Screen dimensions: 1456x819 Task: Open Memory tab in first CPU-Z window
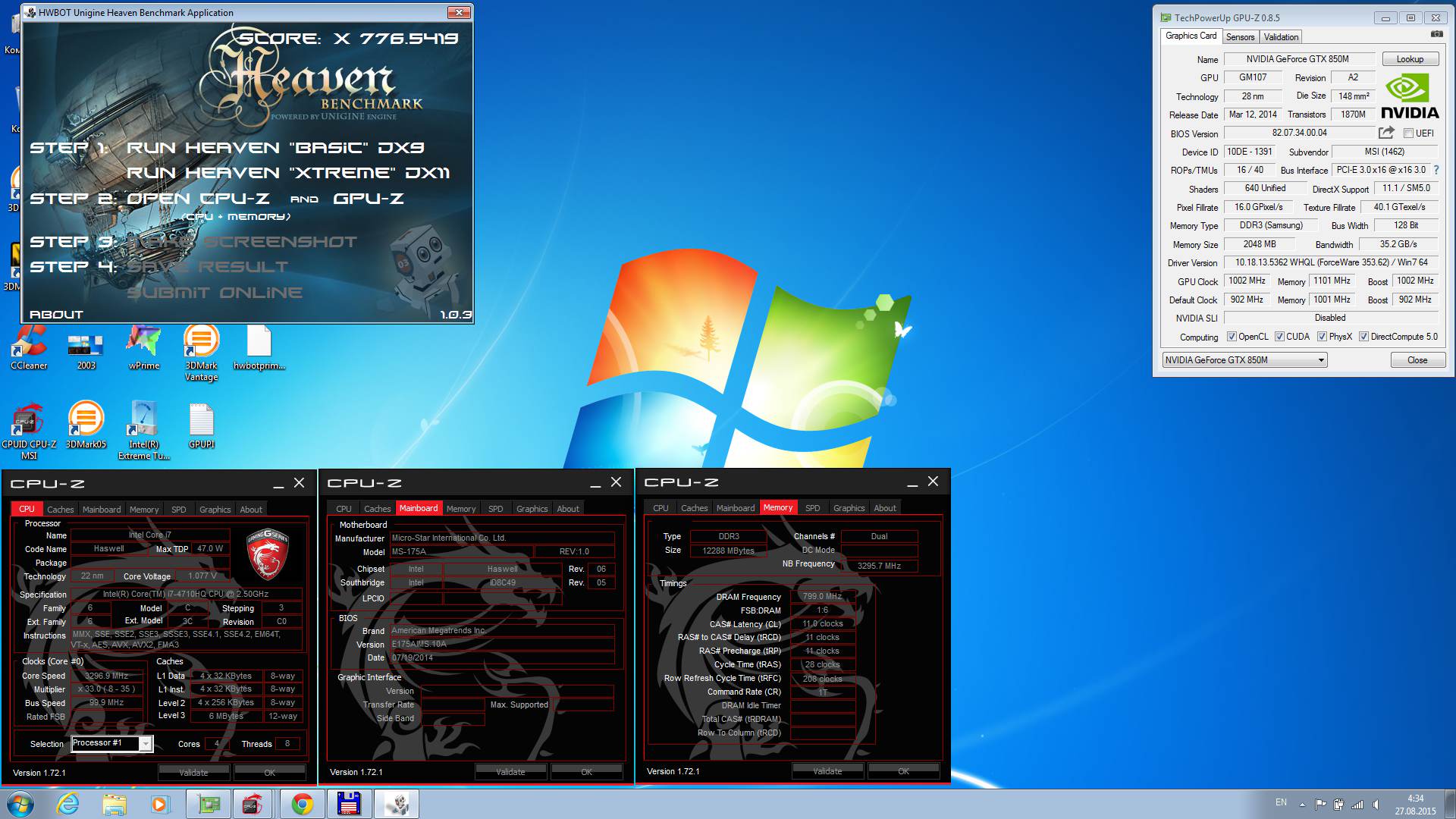point(144,510)
